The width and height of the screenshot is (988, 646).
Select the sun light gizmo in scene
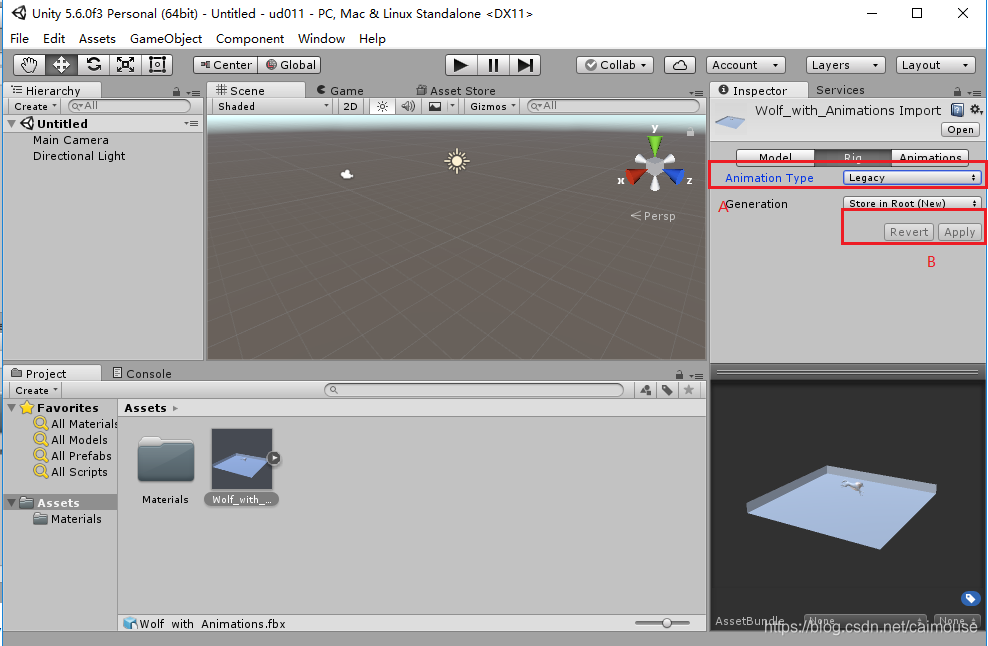pos(457,161)
